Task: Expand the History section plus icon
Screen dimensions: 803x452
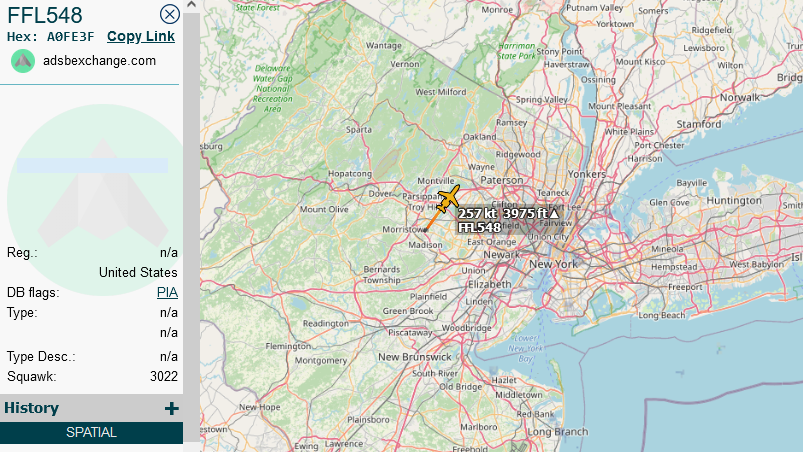Action: click(172, 408)
